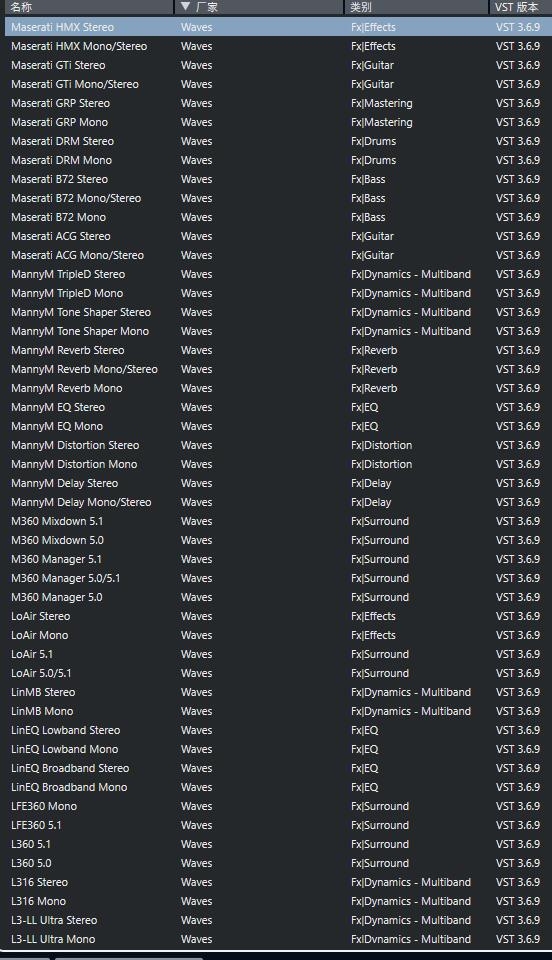Choose MannyM Distortion Mono row
This screenshot has height=960, width=552.
pyautogui.click(x=278, y=463)
